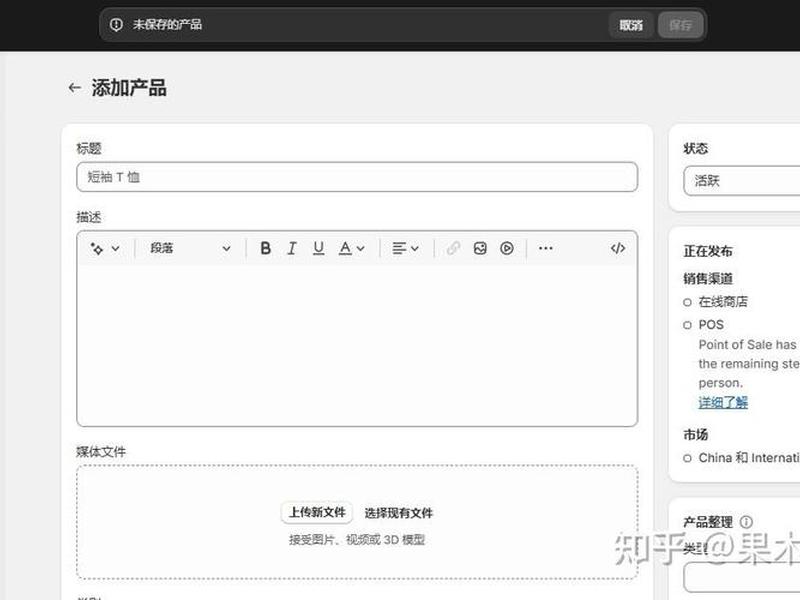Click the insert image icon
Viewport: 800px width, 600px height.
480,248
